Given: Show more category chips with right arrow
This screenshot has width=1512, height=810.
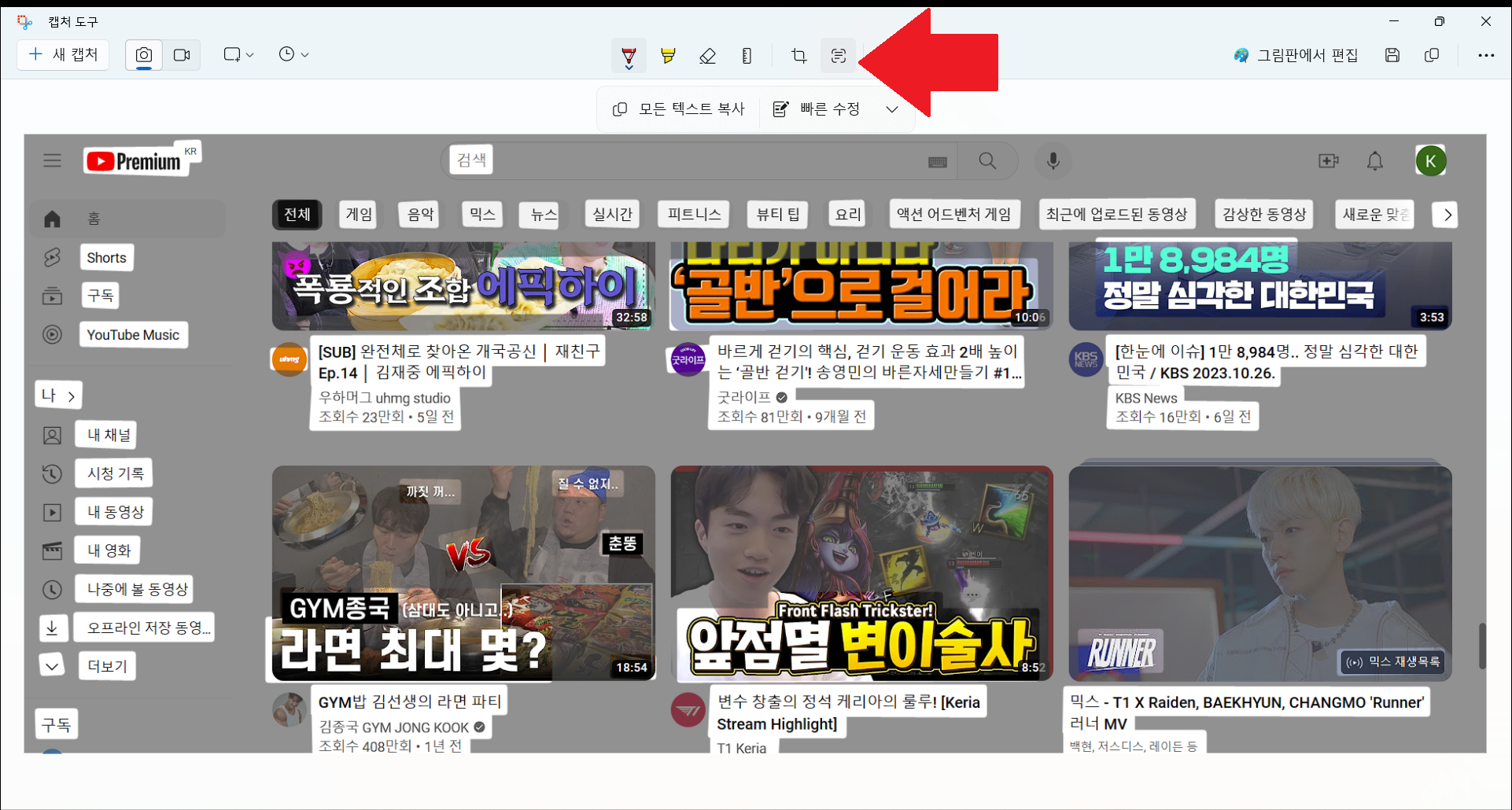Looking at the screenshot, I should [1446, 215].
